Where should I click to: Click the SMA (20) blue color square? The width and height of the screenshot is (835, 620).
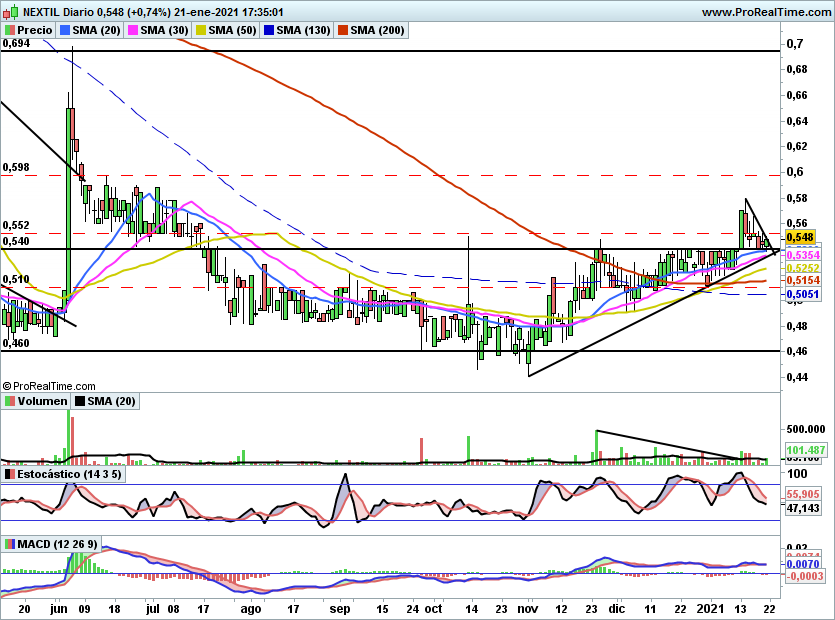[x=65, y=30]
